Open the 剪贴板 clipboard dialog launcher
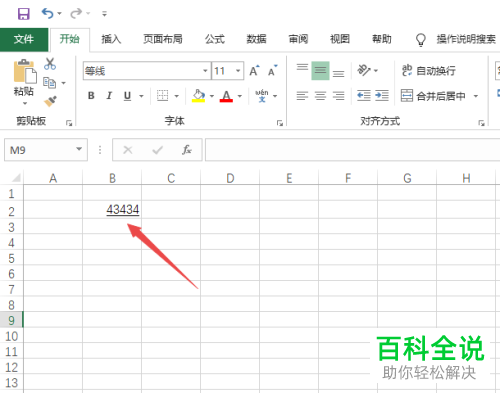The height and width of the screenshot is (393, 500). tap(69, 123)
